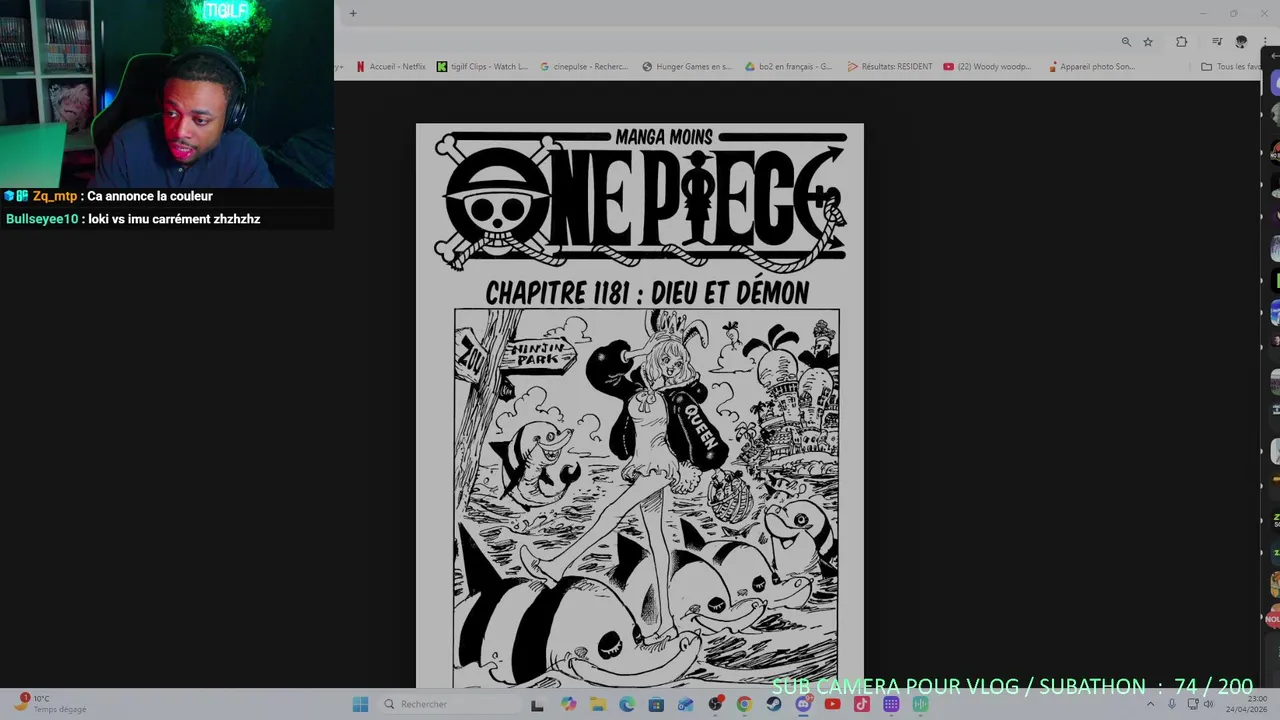This screenshot has height=720, width=1280.
Task: Click the zoom magnifier icon in address bar
Action: [1126, 41]
